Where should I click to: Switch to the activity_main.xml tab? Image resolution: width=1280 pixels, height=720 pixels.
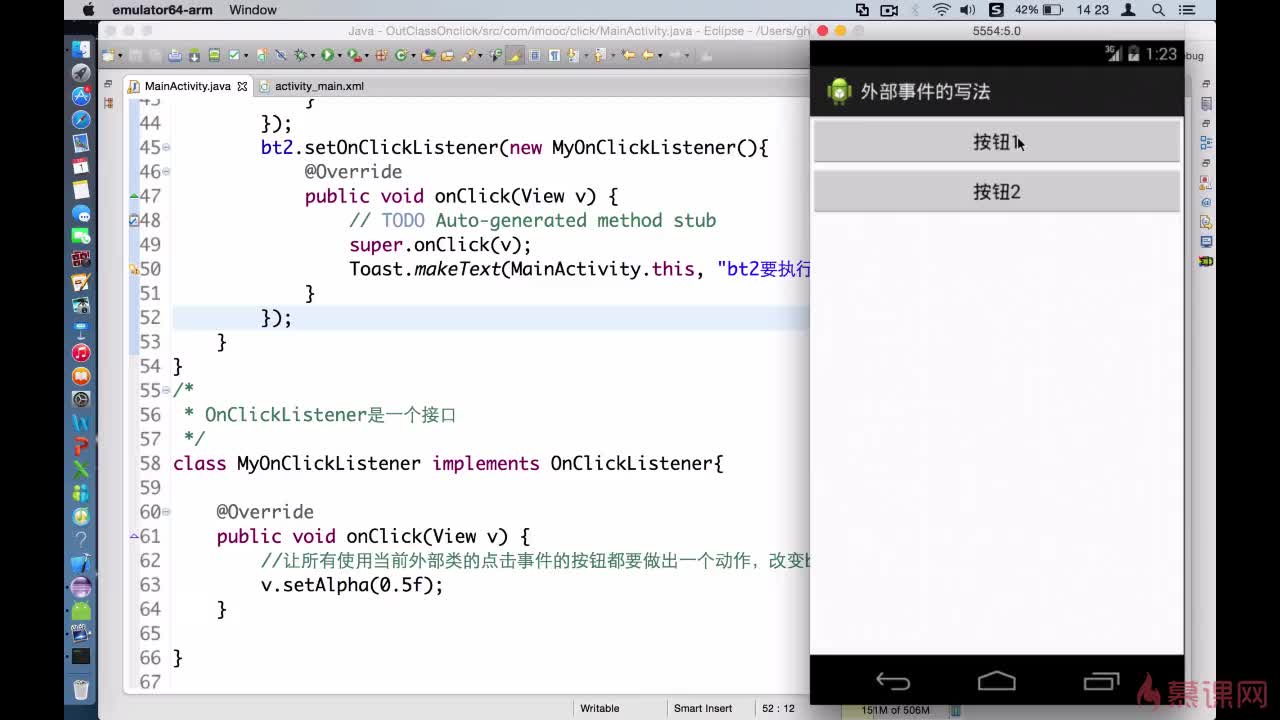pos(311,86)
